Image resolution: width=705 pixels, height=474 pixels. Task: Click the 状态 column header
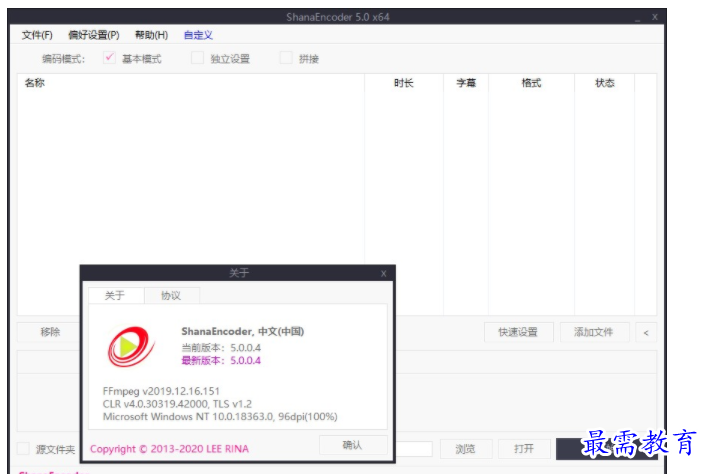[604, 83]
